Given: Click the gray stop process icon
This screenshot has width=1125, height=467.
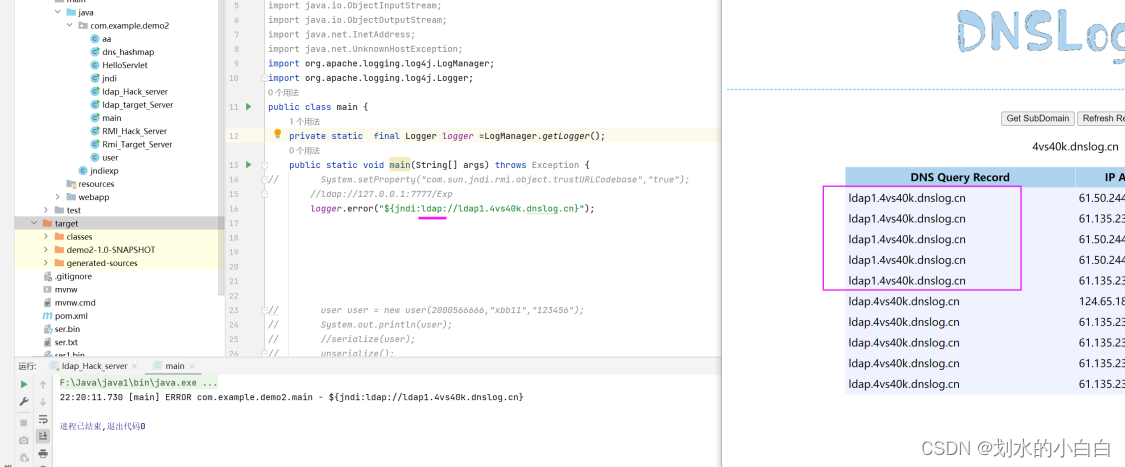Looking at the screenshot, I should pos(24,423).
